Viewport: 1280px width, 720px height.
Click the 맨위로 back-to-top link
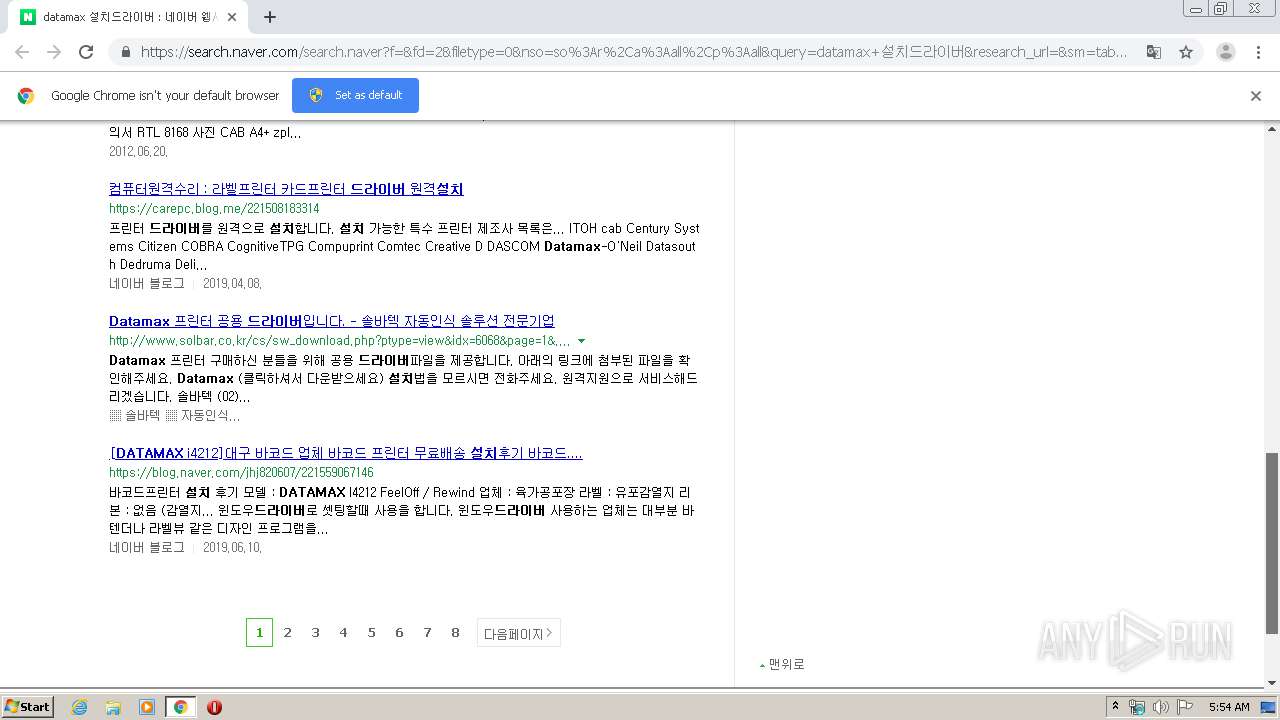[x=782, y=664]
